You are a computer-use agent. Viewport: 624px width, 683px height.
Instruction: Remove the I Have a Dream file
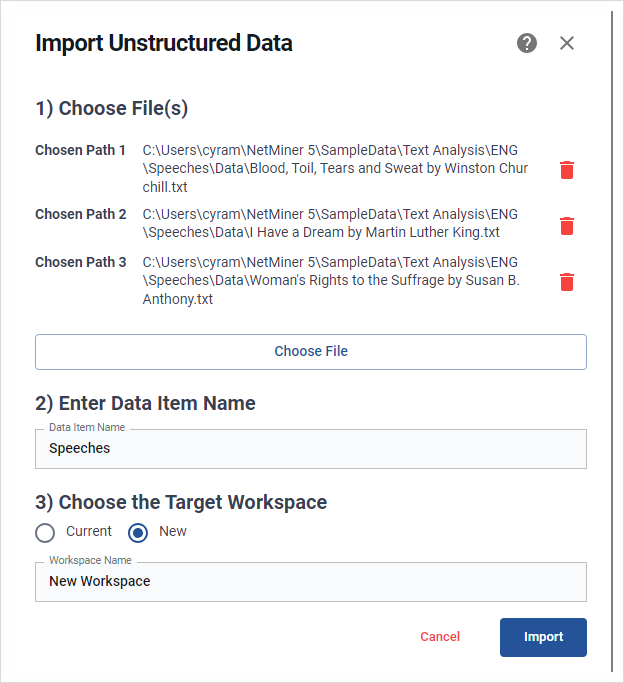(x=567, y=226)
